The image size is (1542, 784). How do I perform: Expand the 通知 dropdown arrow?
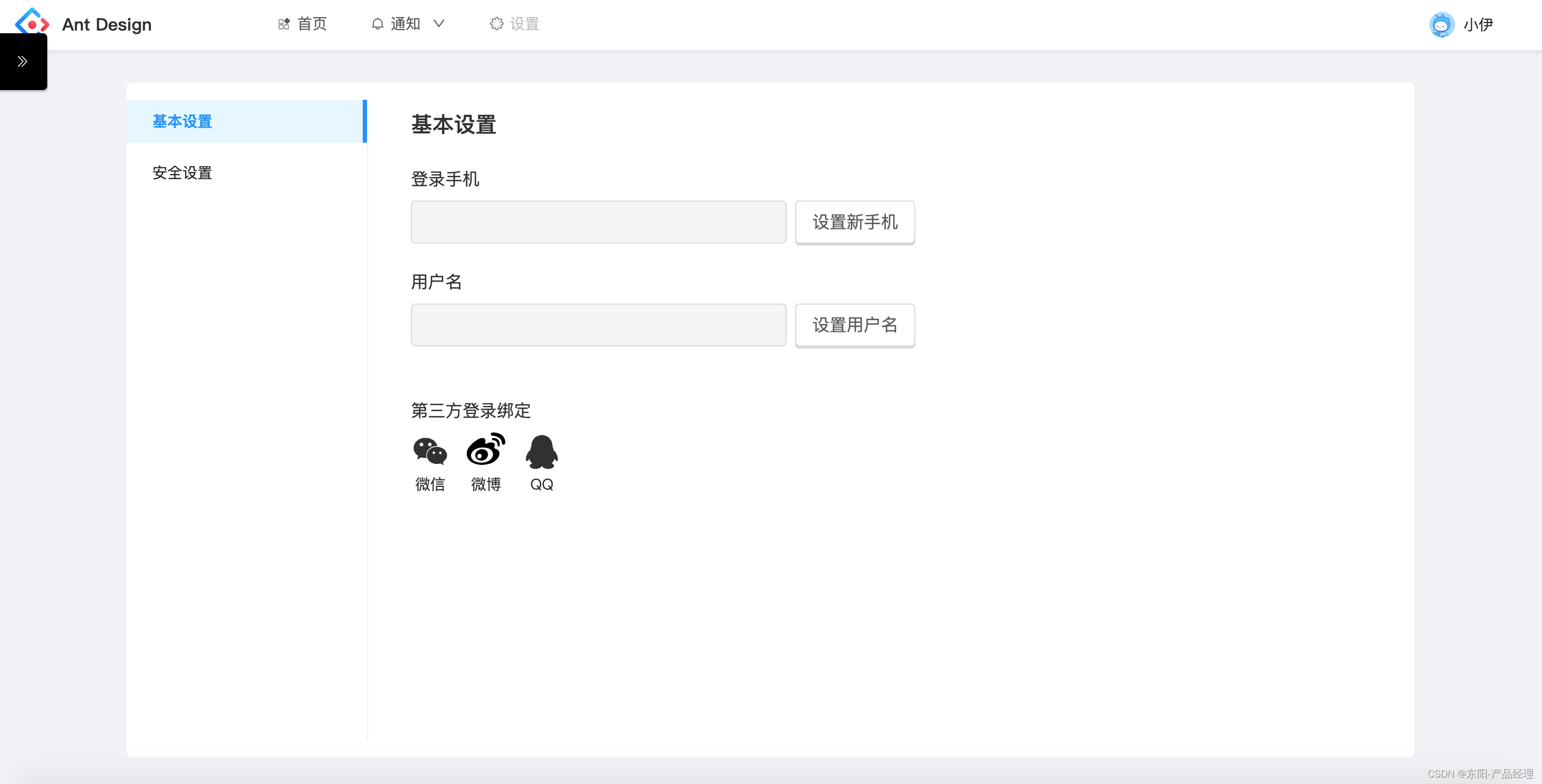pos(439,24)
